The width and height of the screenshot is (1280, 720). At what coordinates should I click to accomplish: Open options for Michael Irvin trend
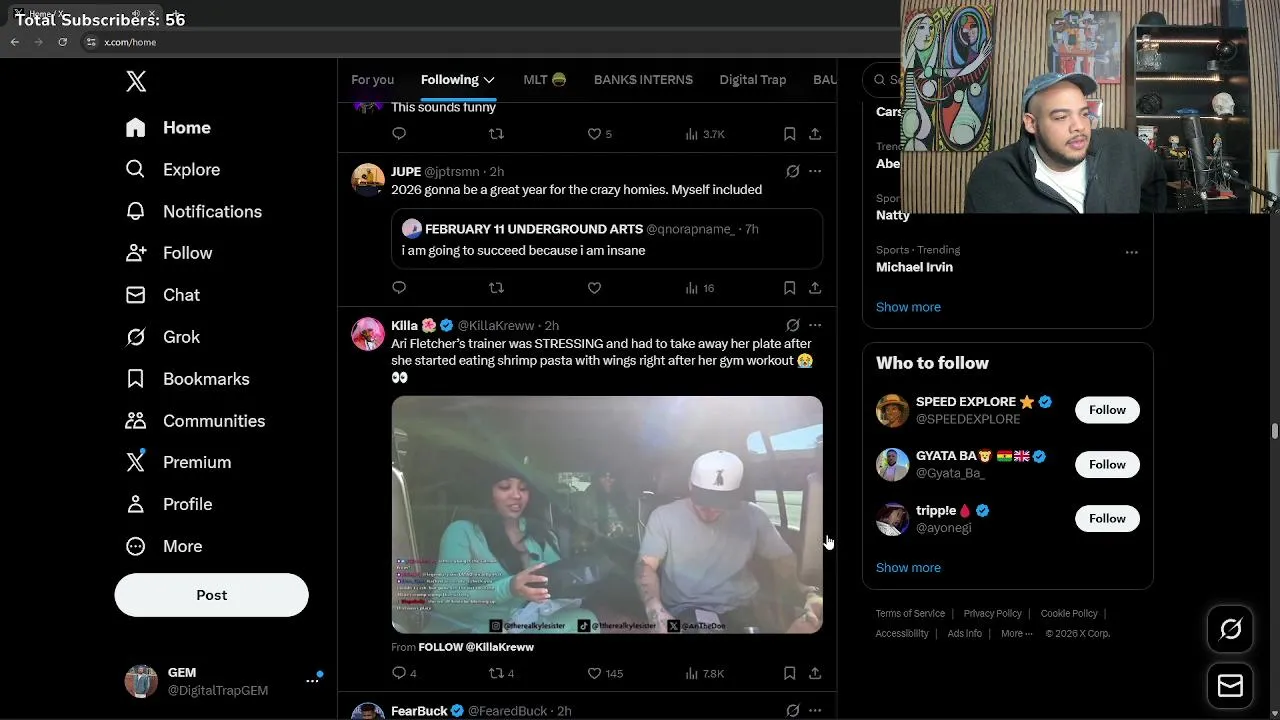(x=1131, y=252)
